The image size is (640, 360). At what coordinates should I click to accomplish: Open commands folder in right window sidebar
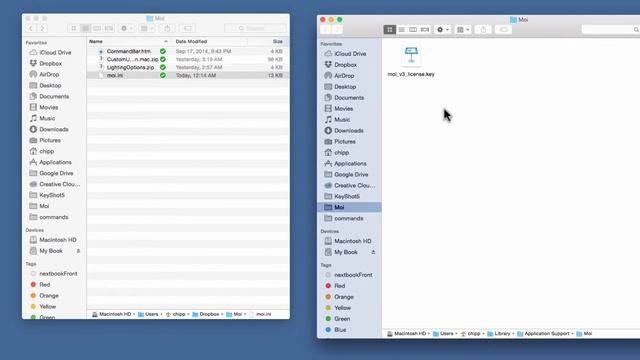click(349, 219)
